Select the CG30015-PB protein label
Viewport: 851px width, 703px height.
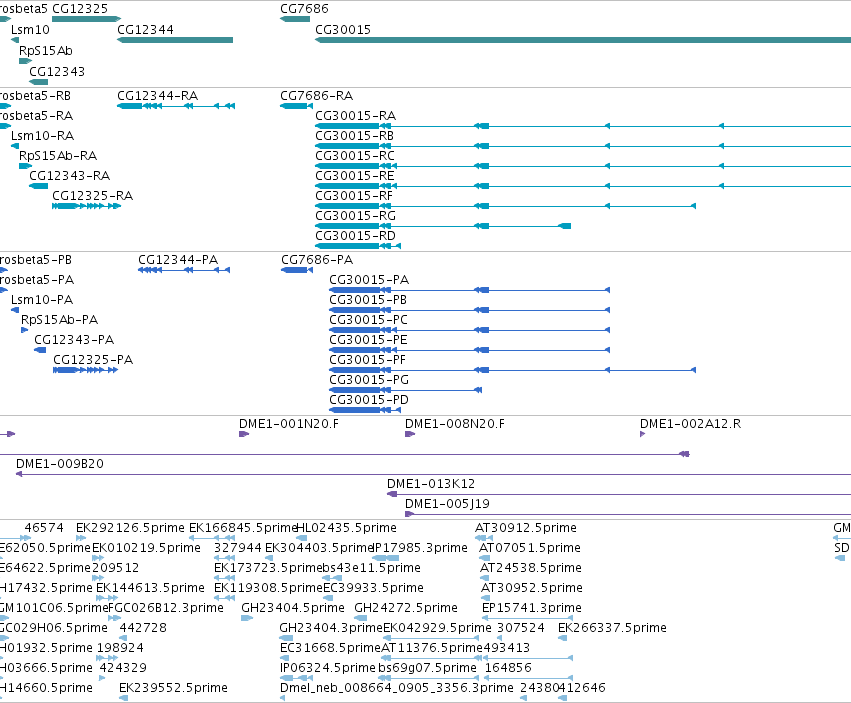[x=368, y=300]
